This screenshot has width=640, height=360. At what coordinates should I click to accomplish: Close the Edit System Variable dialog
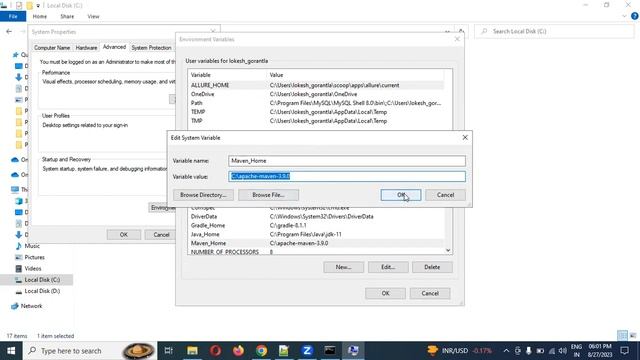click(465, 138)
